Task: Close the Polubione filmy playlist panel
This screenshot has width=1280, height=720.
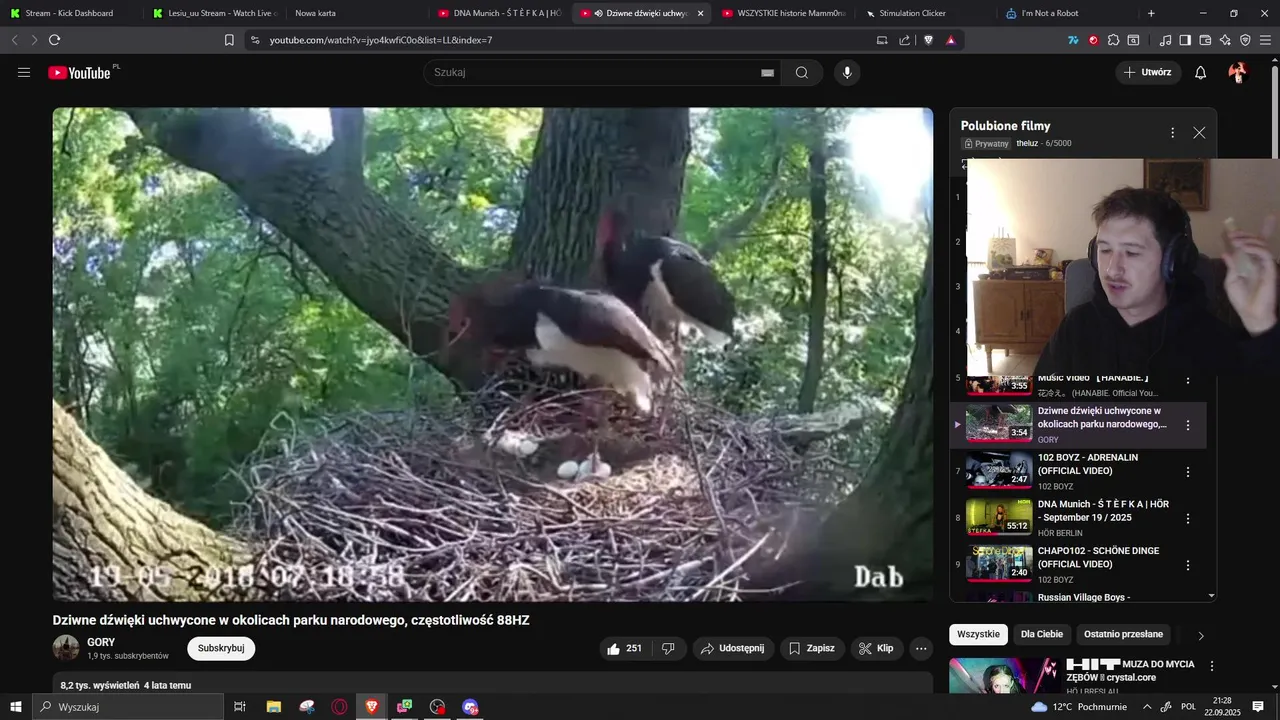Action: coord(1199,133)
